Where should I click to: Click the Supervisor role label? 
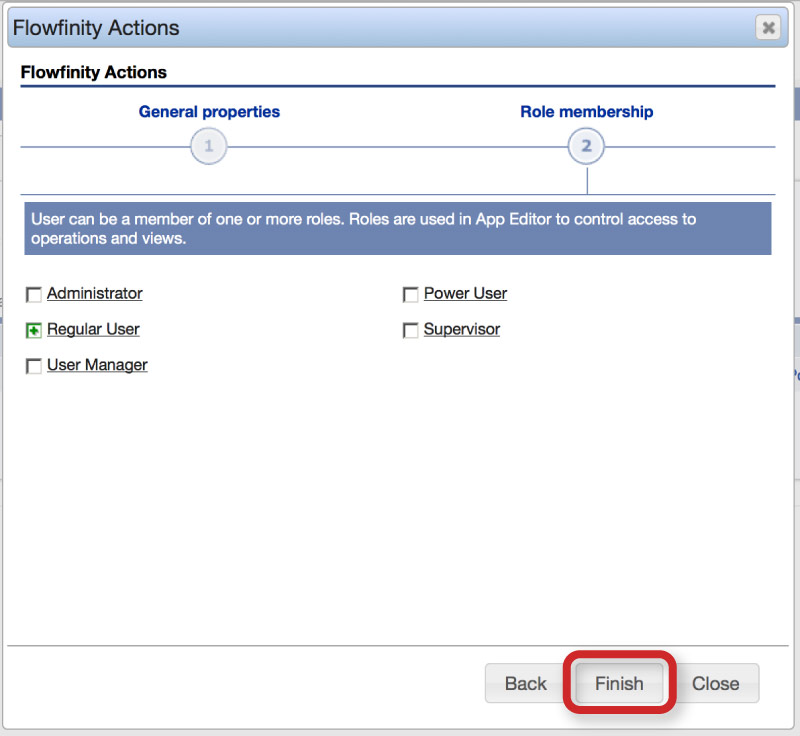point(462,329)
